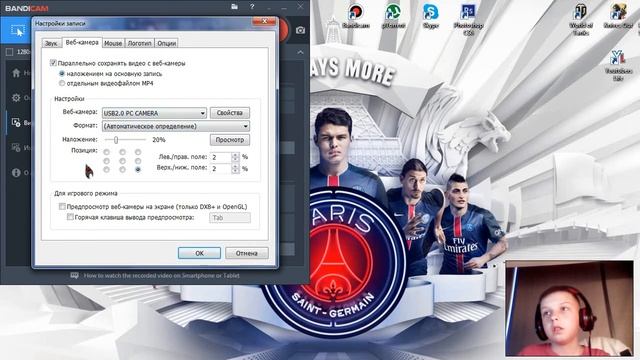Launch World of Tanks desktop shortcut

(x=580, y=20)
